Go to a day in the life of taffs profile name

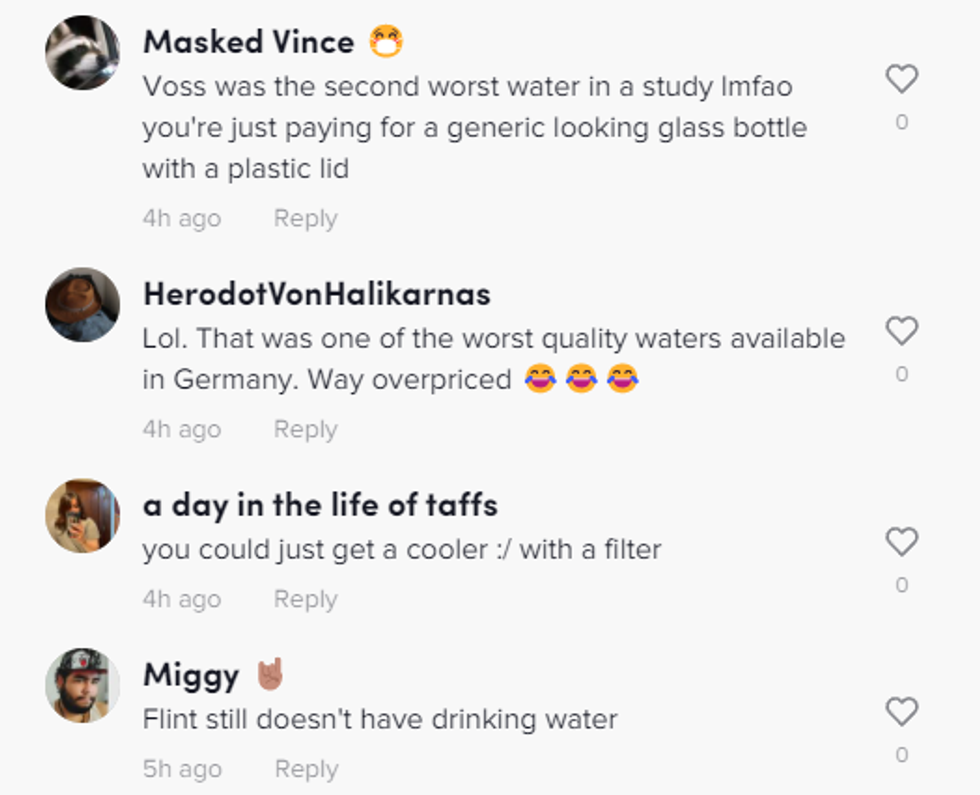click(x=320, y=505)
